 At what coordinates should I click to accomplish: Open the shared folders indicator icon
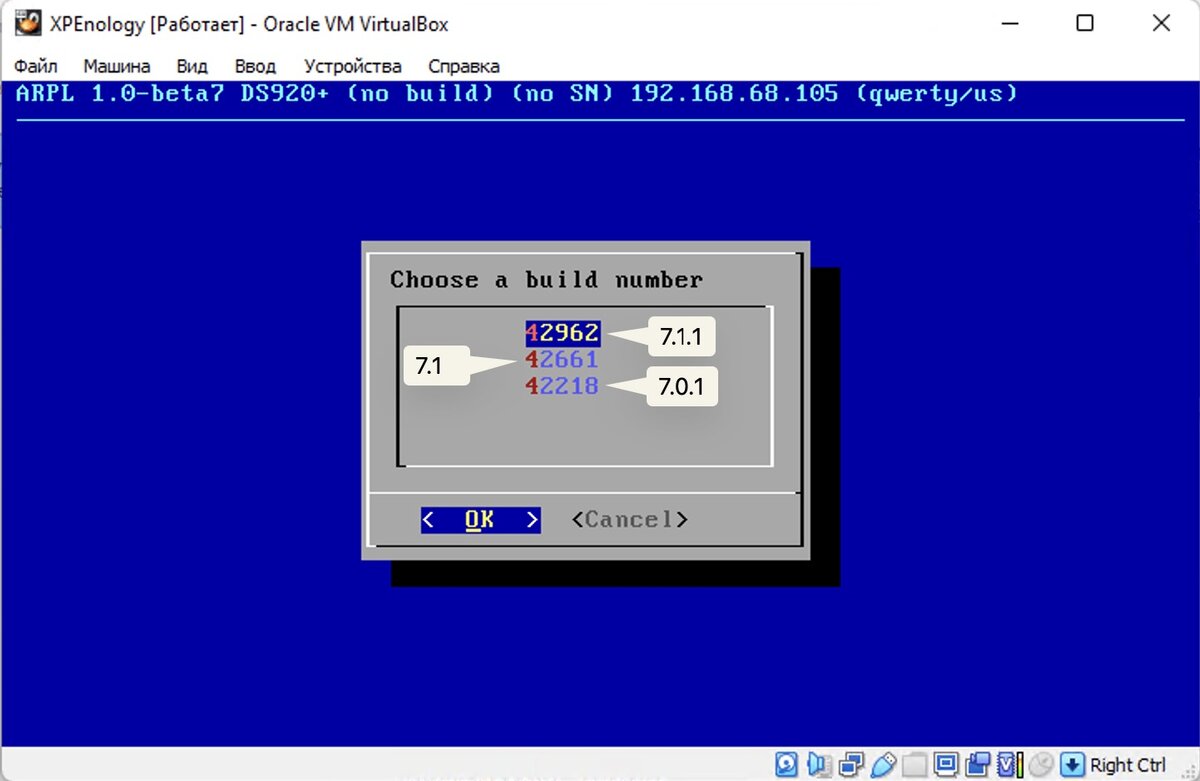915,764
